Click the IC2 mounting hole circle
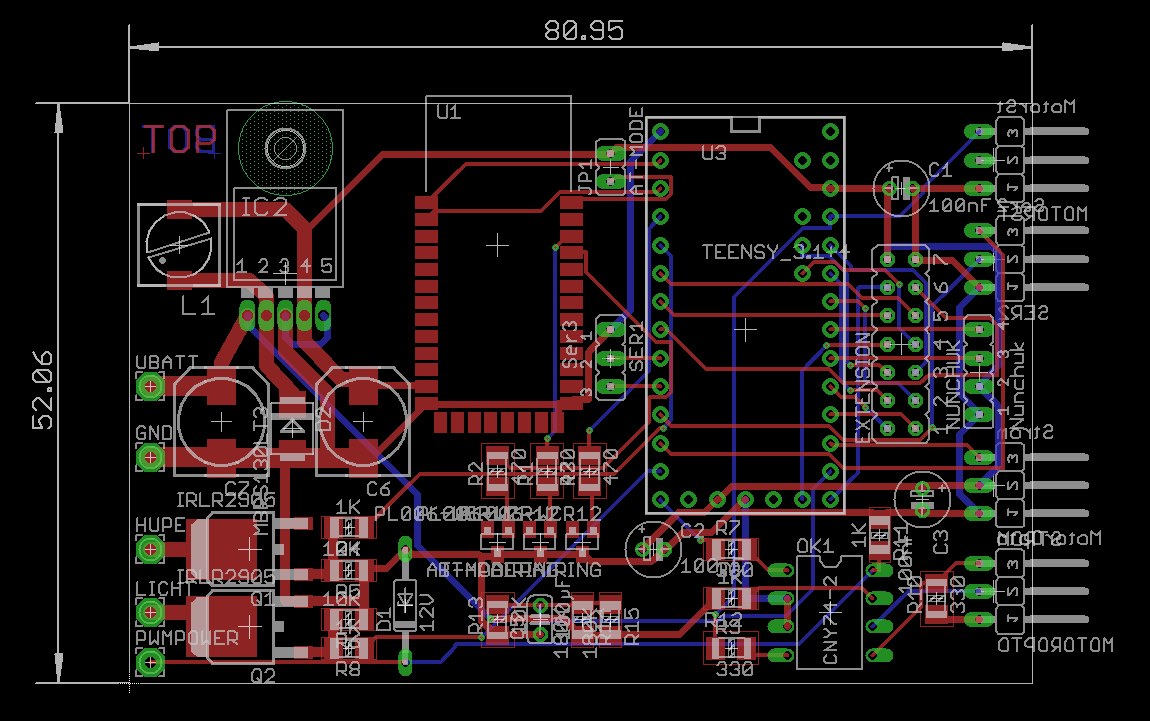The height and width of the screenshot is (721, 1150). tap(285, 148)
